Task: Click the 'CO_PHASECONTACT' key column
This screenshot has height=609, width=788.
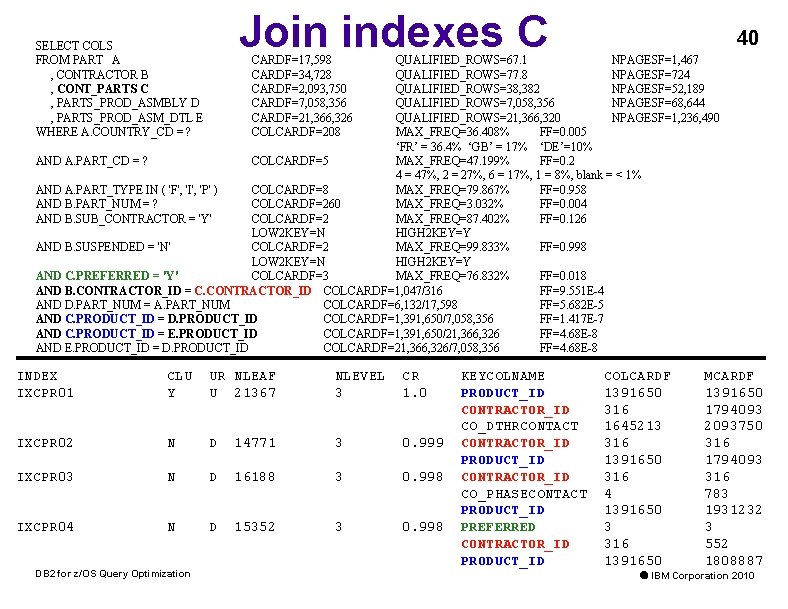Action: 524,494
